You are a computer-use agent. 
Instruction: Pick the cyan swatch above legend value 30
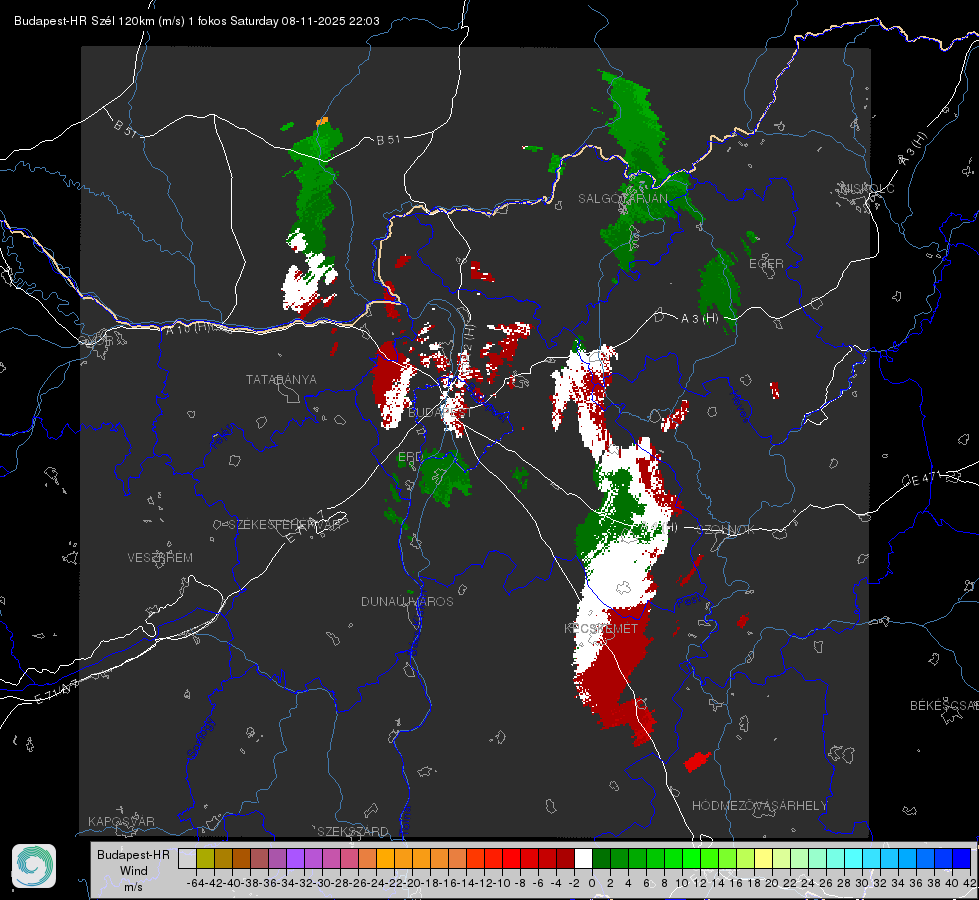click(x=872, y=858)
